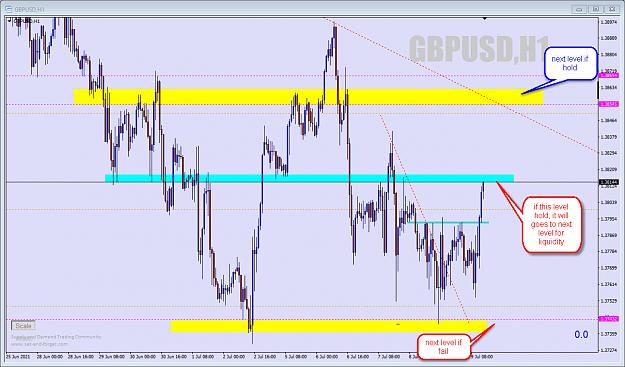Image resolution: width=625 pixels, height=367 pixels.
Task: Minimize the GBPUSD,H1 chart window
Action: point(580,9)
